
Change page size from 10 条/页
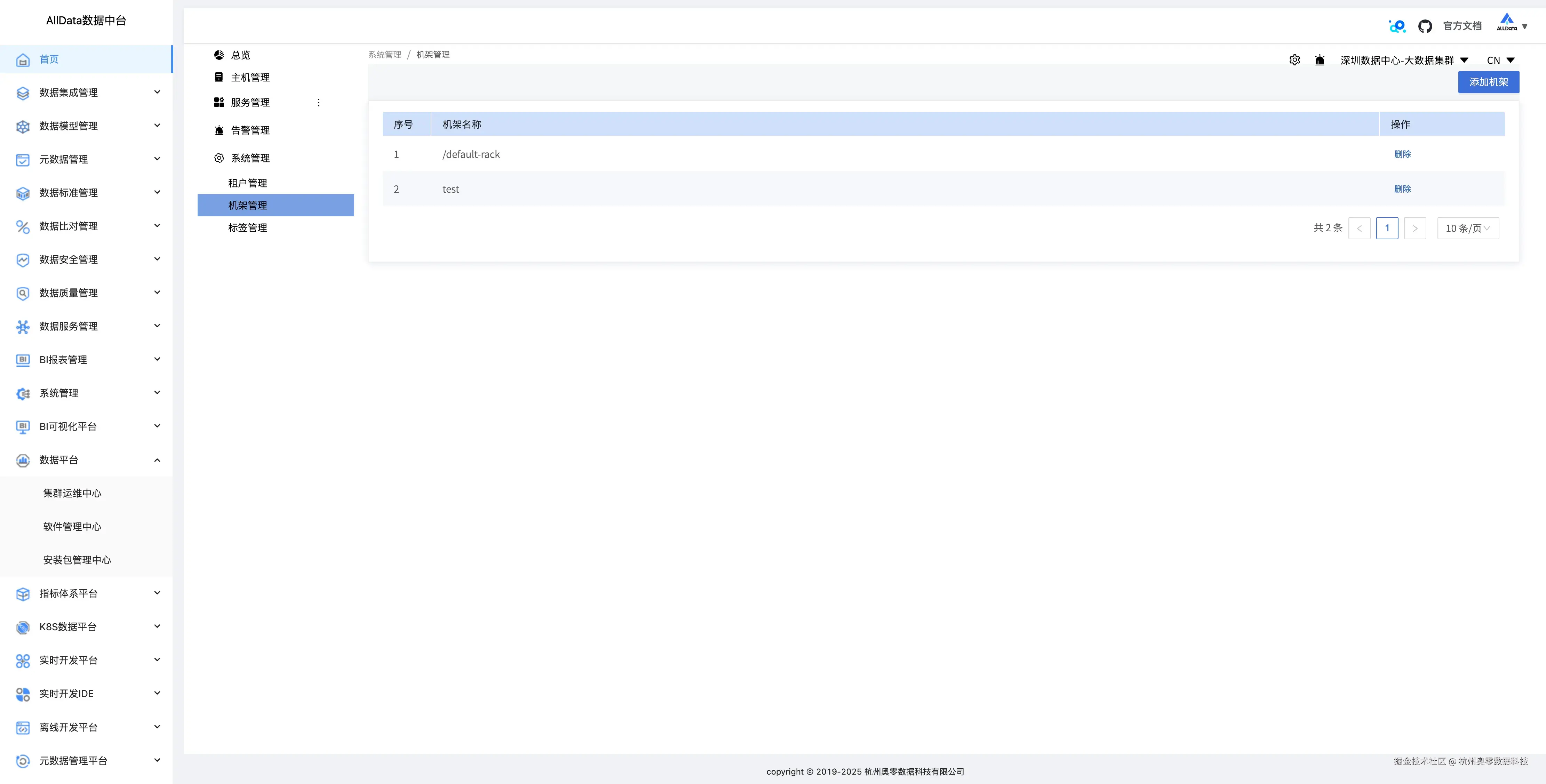point(1467,228)
